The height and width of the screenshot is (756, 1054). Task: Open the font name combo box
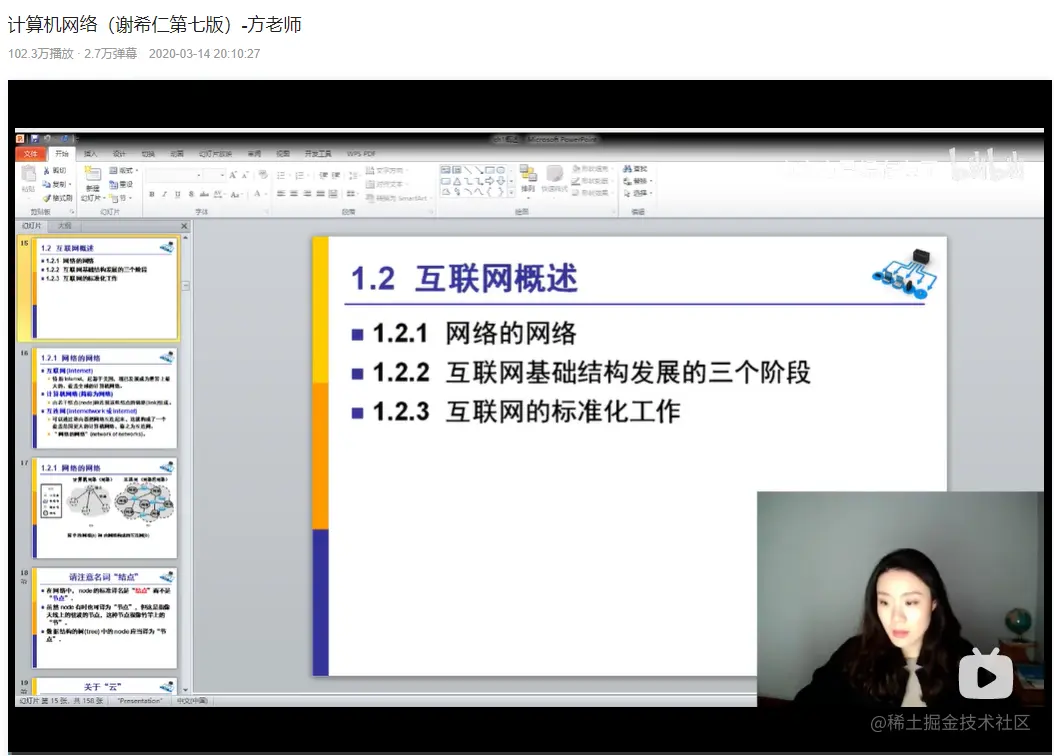(174, 175)
